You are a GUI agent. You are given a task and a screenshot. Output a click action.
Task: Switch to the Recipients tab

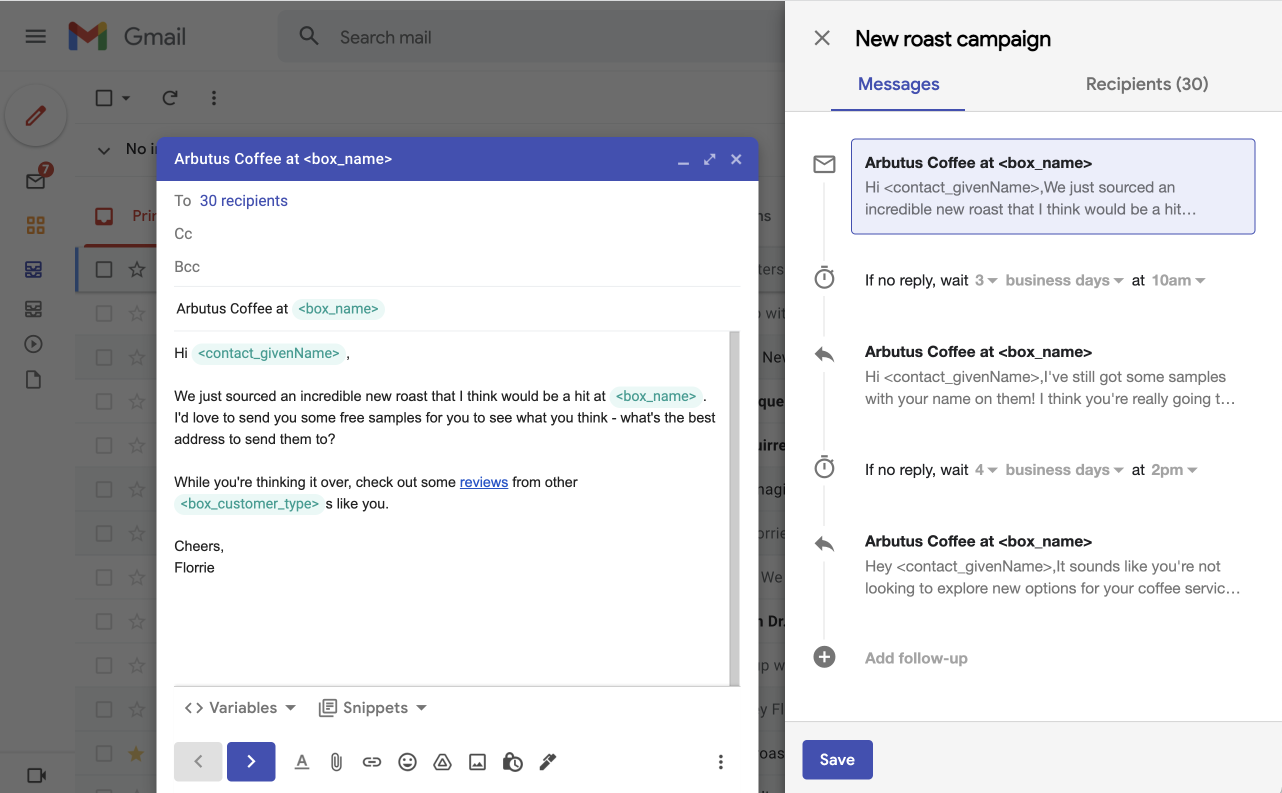1146,84
